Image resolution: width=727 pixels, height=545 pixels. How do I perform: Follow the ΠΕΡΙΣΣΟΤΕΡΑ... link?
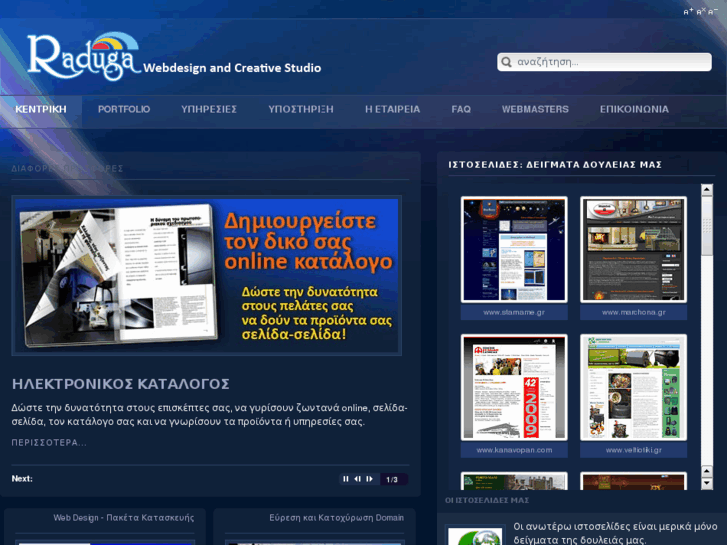click(49, 442)
